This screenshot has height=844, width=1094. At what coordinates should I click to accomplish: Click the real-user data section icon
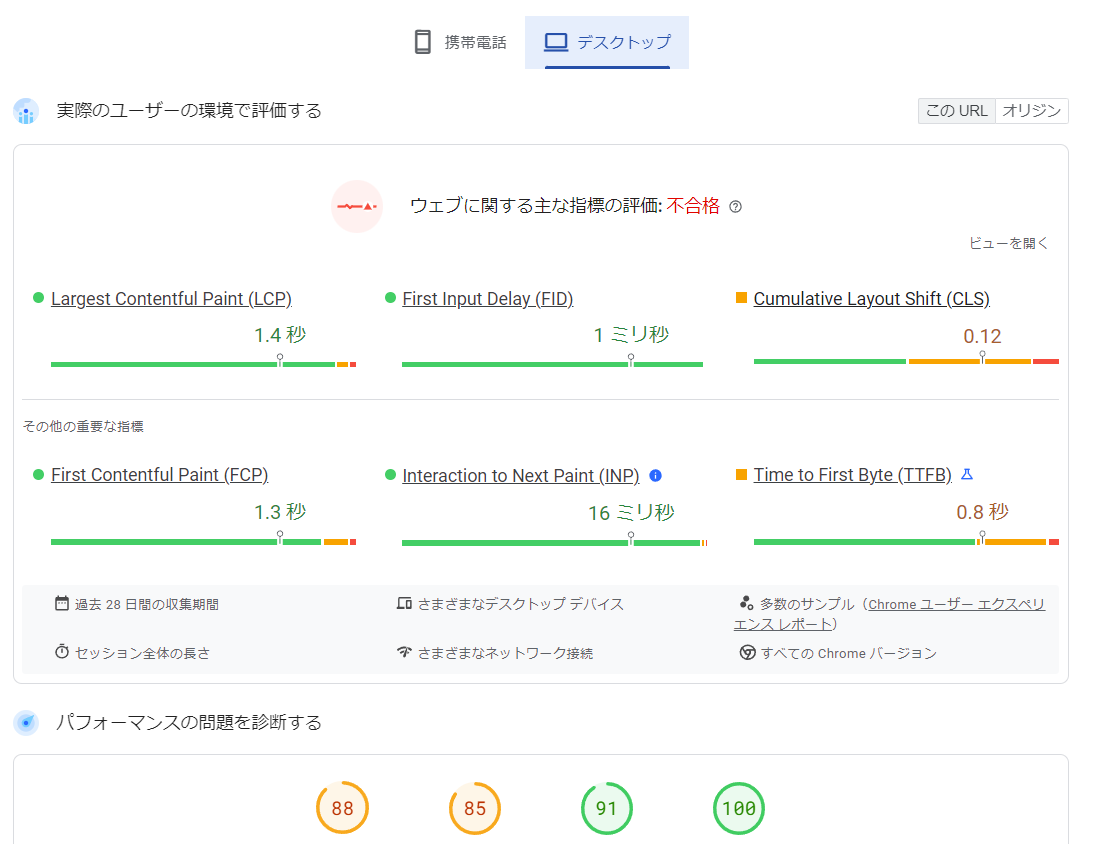click(x=26, y=111)
